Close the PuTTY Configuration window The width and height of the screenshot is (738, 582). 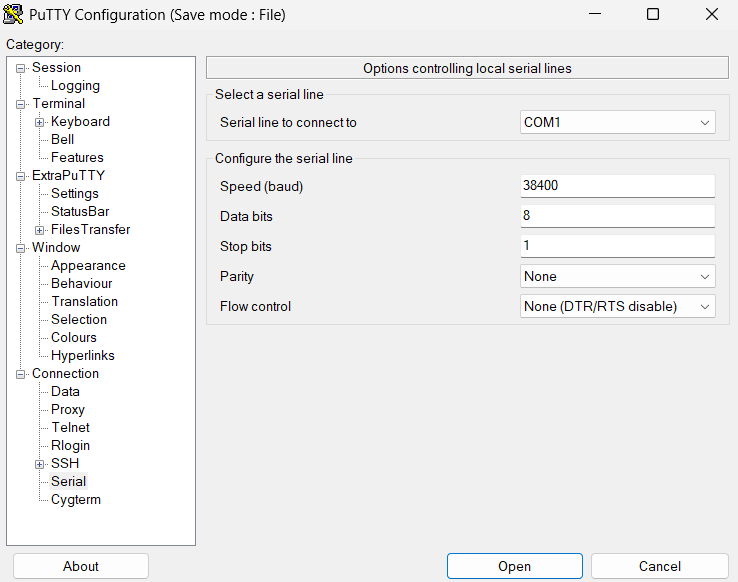tap(711, 14)
